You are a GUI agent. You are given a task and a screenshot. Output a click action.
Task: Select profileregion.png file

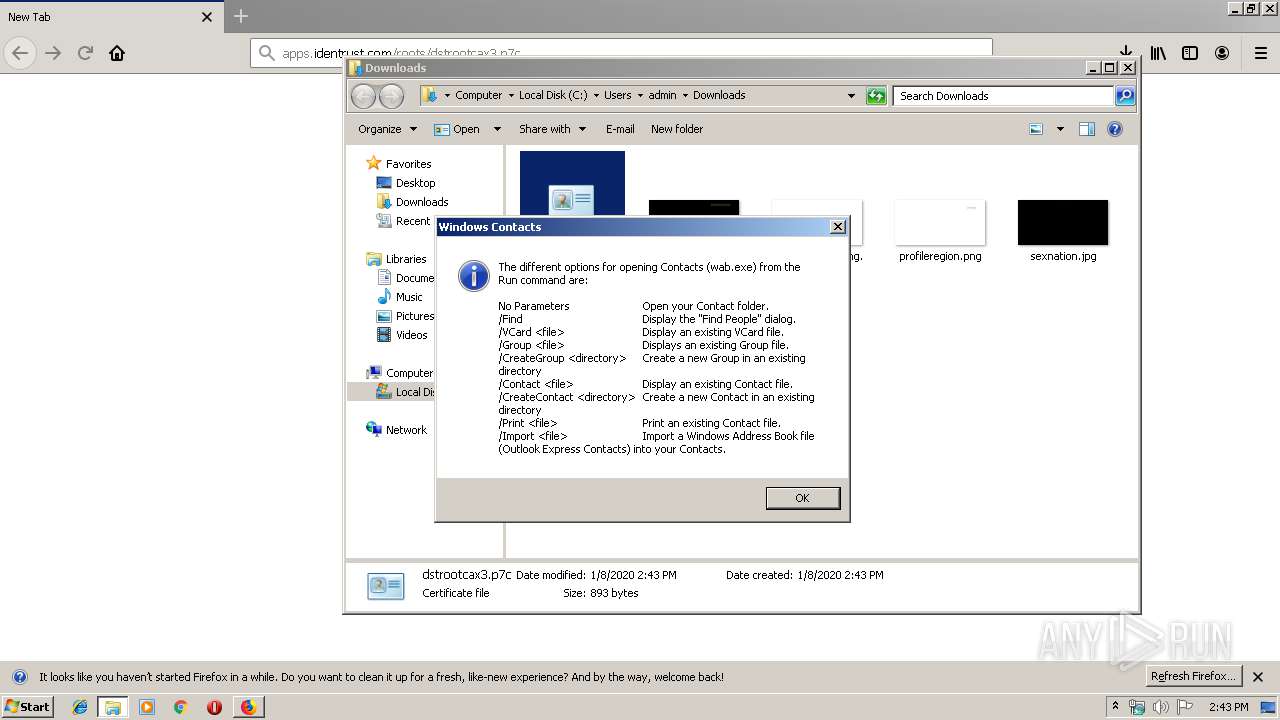click(940, 231)
